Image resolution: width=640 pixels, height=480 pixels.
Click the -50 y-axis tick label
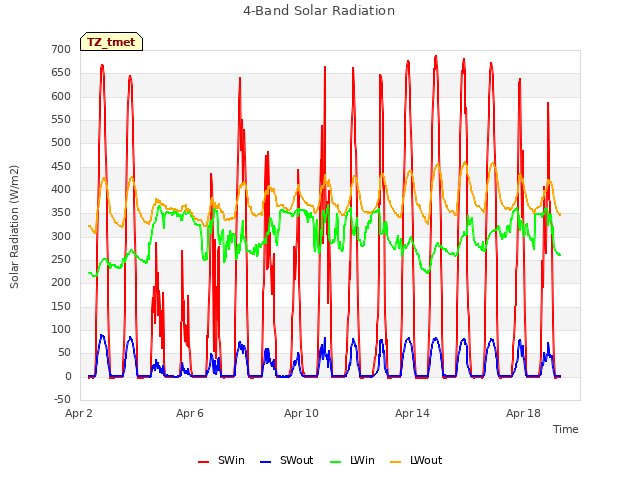coord(62,399)
